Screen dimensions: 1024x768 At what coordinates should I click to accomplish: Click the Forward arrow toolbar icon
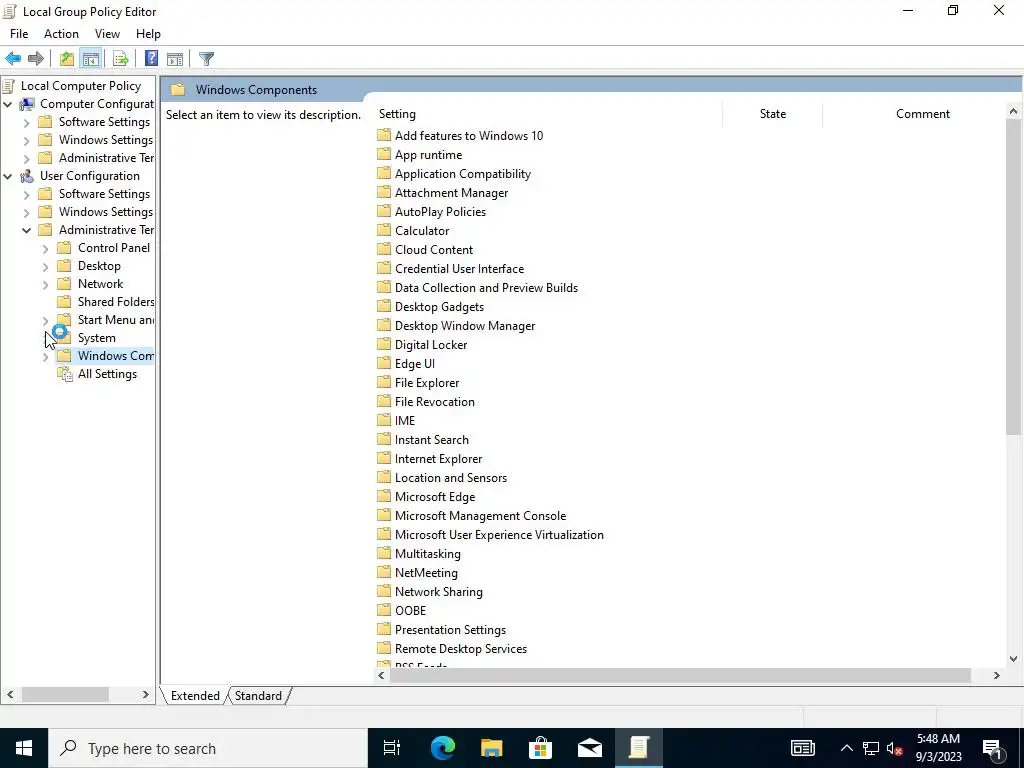(36, 59)
